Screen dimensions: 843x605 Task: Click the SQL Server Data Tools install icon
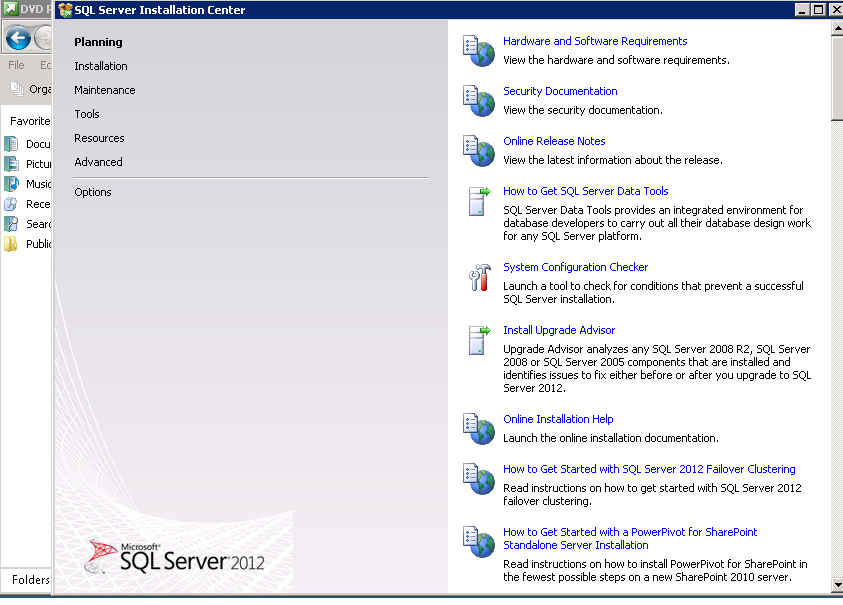coord(480,201)
